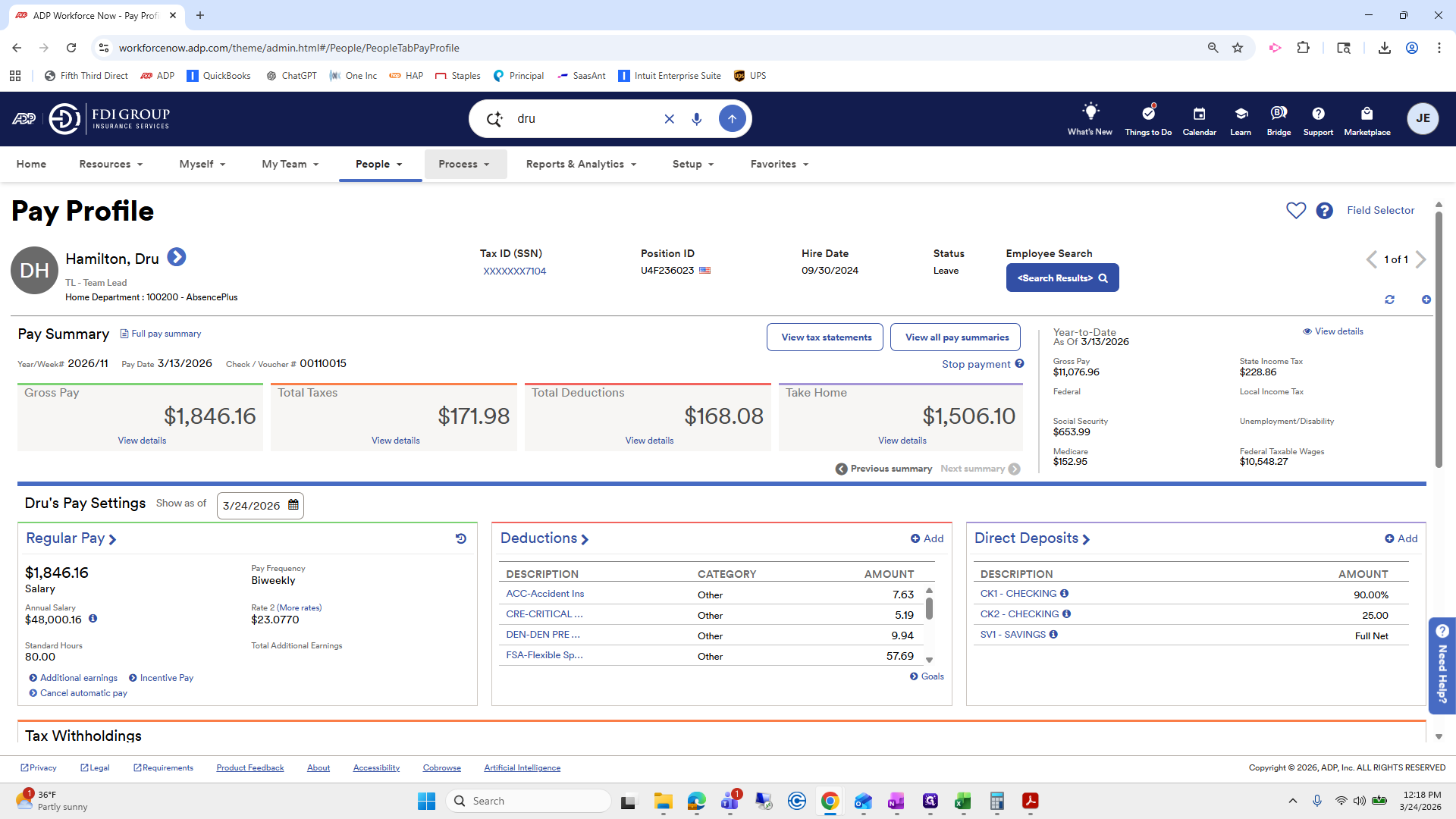
Task: Go to the Home tab
Action: click(31, 164)
